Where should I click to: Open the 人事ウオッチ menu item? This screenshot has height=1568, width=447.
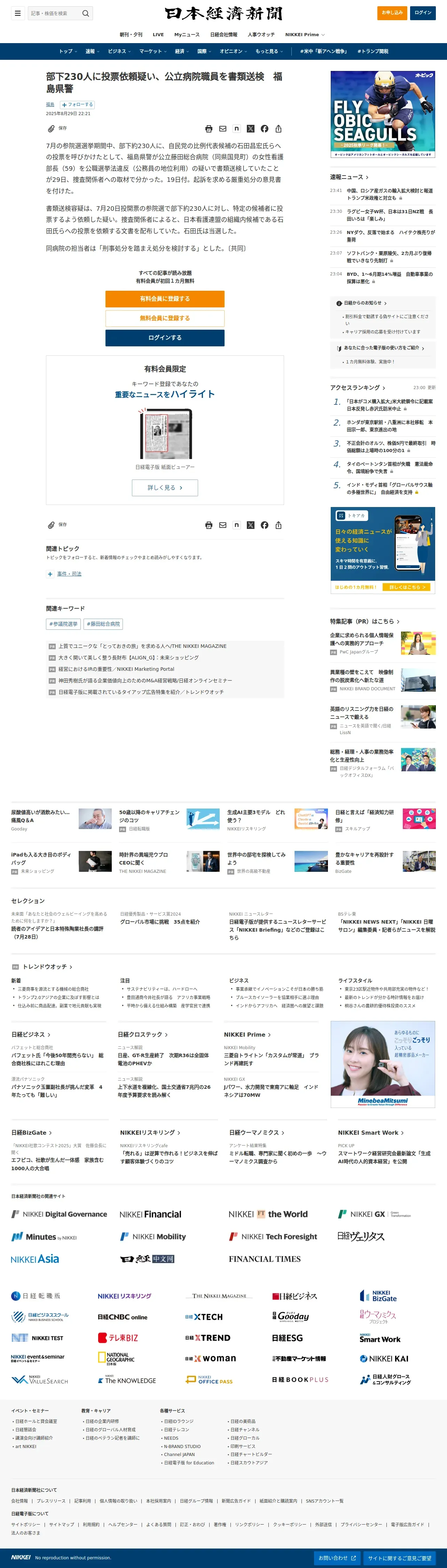261,35
